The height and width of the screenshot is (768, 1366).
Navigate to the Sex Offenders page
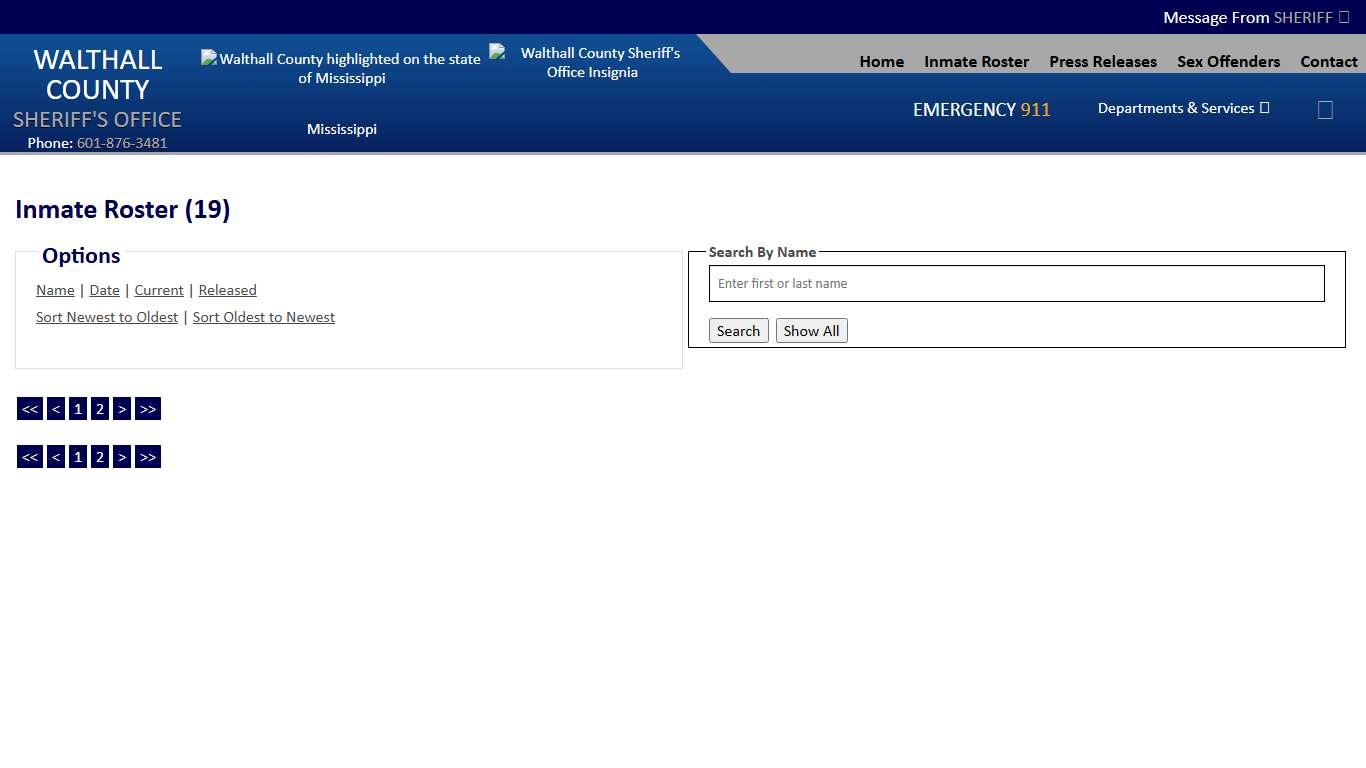1228,61
